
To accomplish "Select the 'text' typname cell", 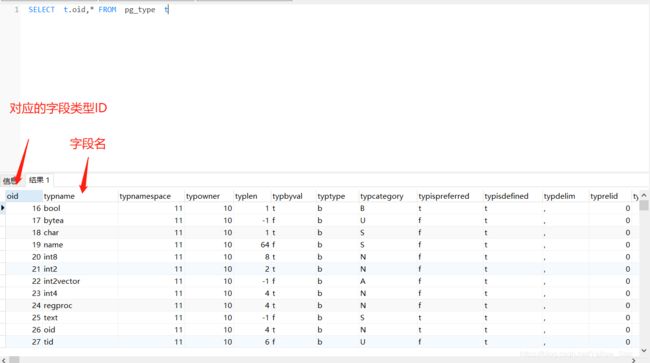I will 80,317.
